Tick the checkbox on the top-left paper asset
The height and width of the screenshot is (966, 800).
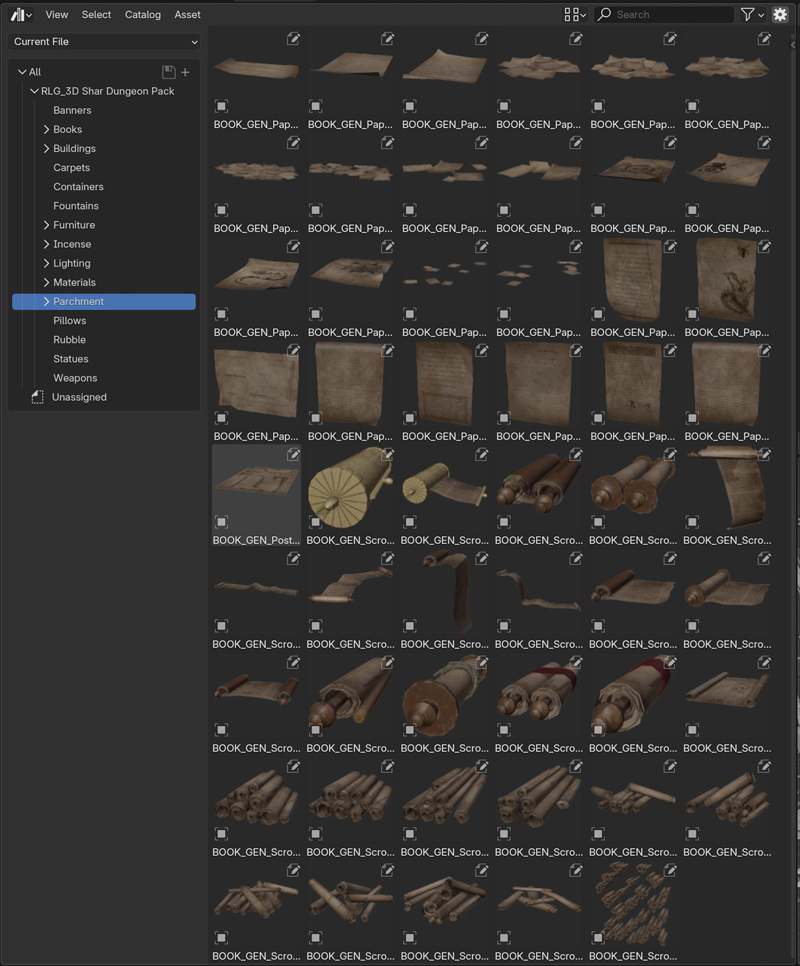point(220,105)
